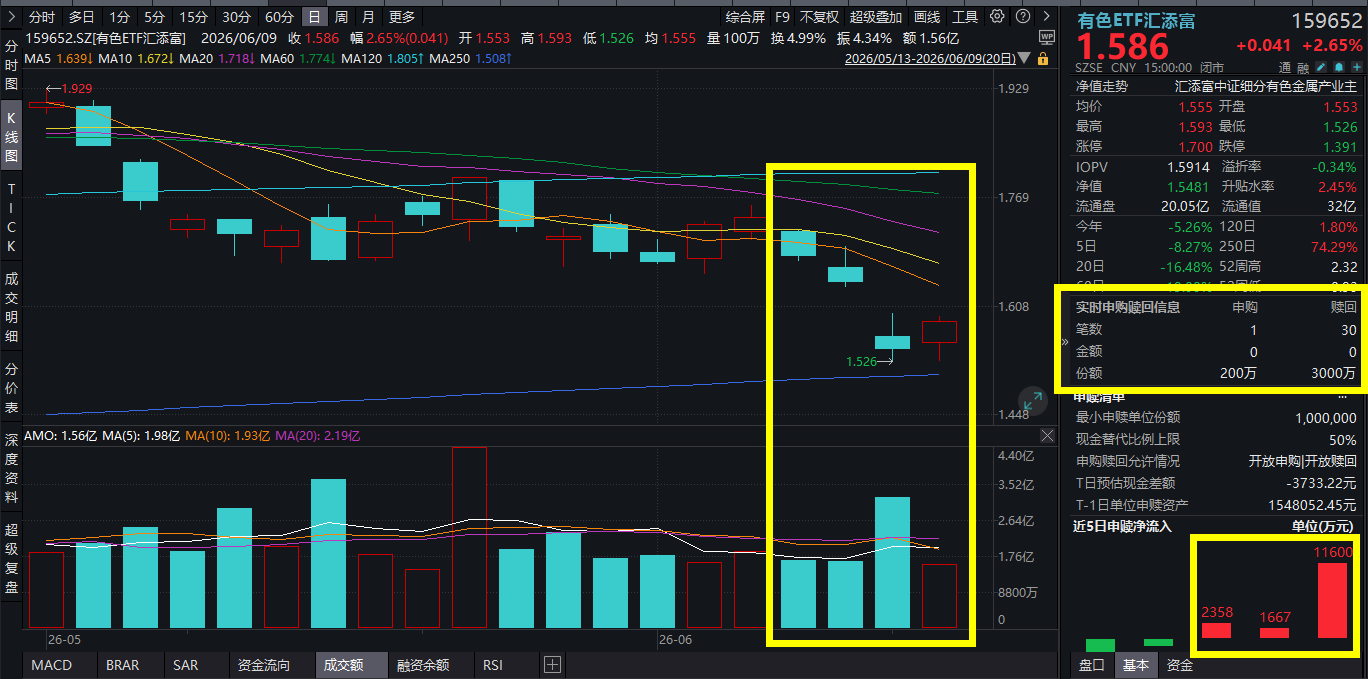Image resolution: width=1368 pixels, height=679 pixels.
Task: Open the 超级叠加 overlay button
Action: tap(875, 17)
